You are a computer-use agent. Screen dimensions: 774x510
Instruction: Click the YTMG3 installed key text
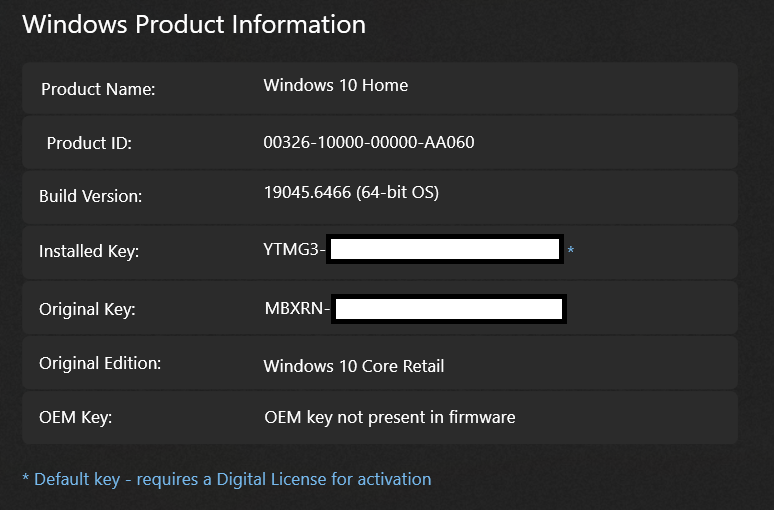click(x=294, y=249)
